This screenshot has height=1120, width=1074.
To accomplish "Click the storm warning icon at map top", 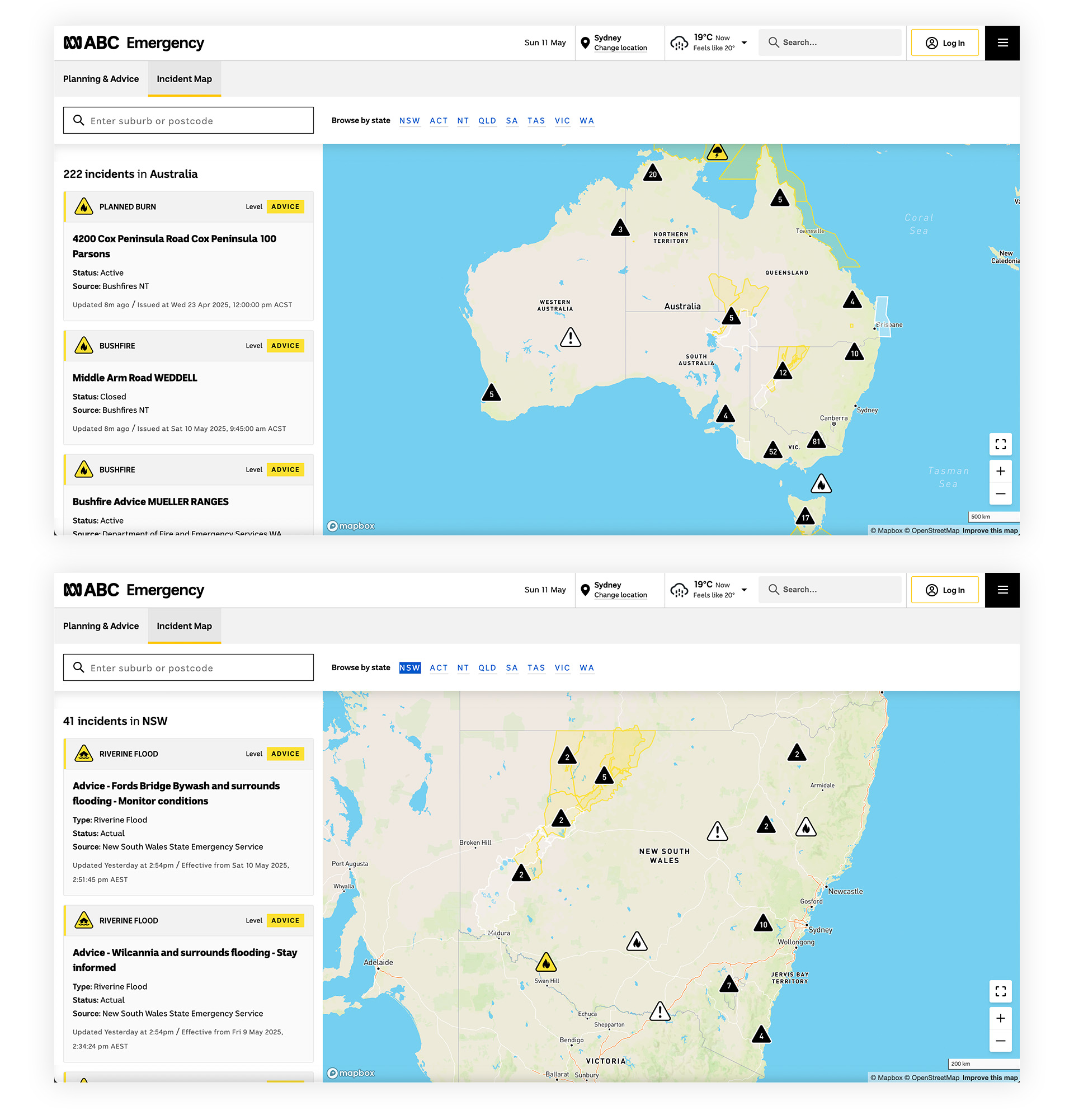I will [x=717, y=153].
